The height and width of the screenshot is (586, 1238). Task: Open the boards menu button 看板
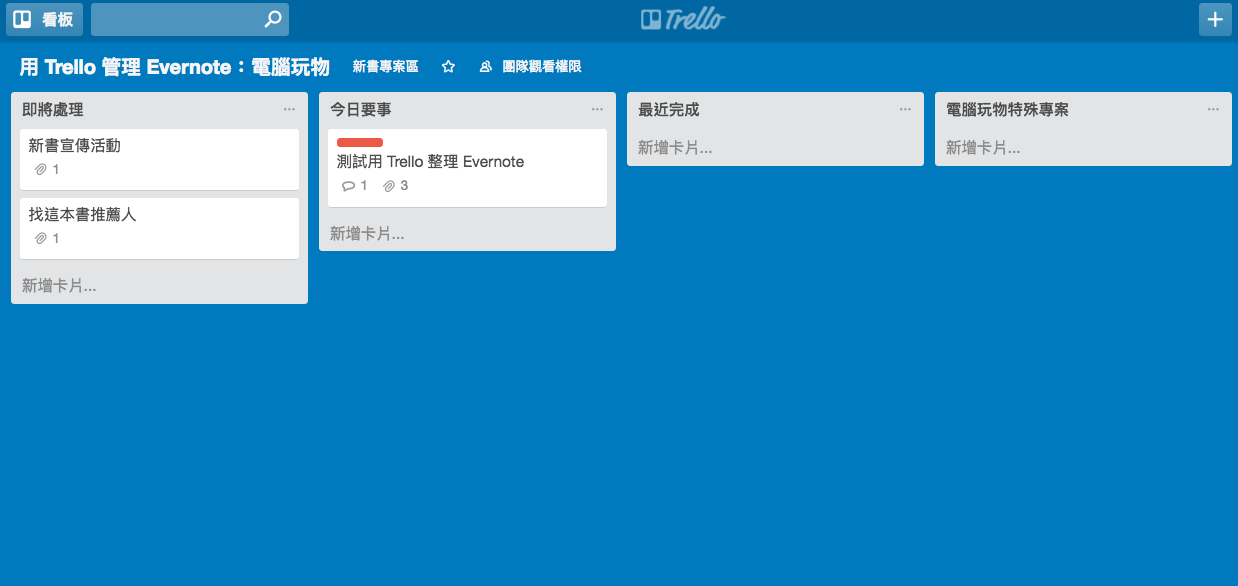click(44, 19)
